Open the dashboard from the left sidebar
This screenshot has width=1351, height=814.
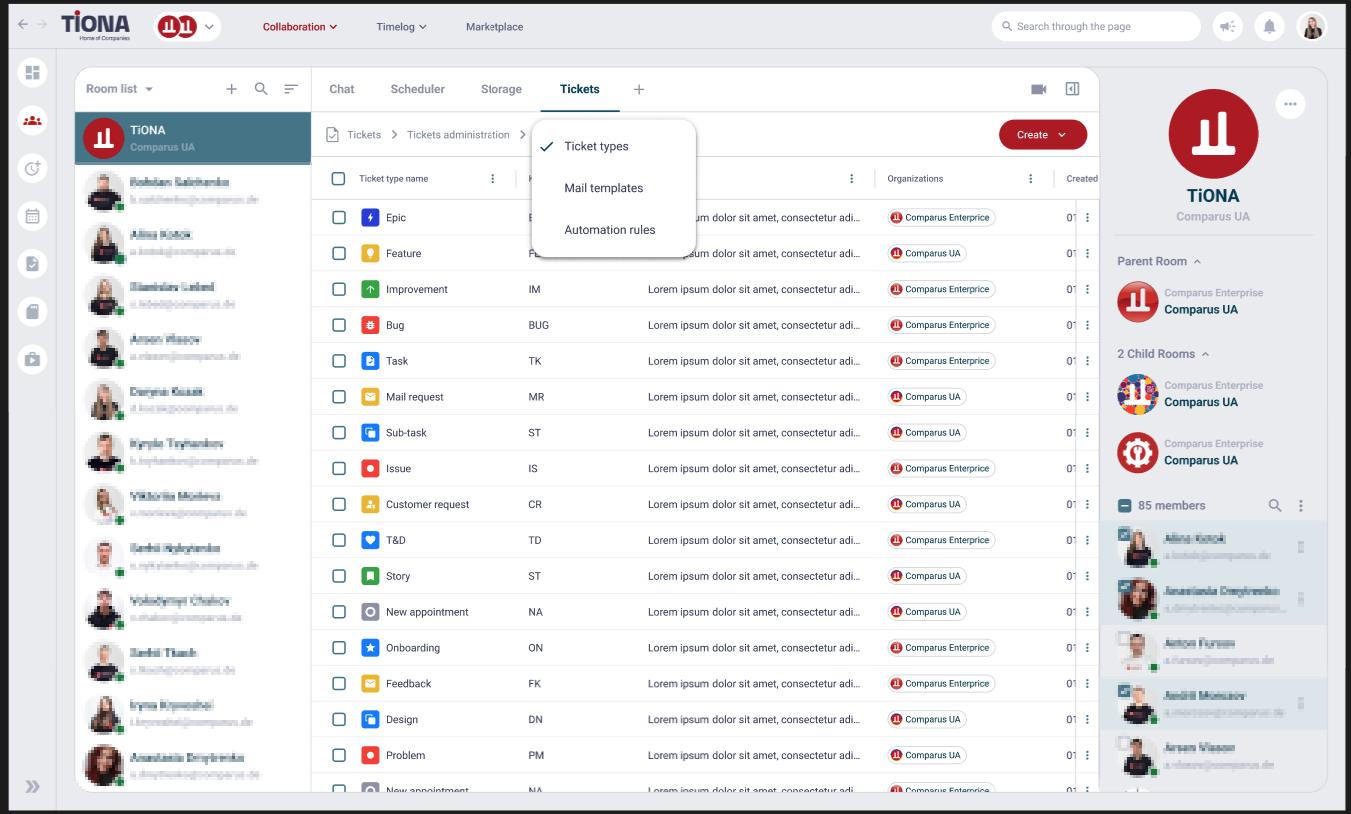[x=33, y=72]
